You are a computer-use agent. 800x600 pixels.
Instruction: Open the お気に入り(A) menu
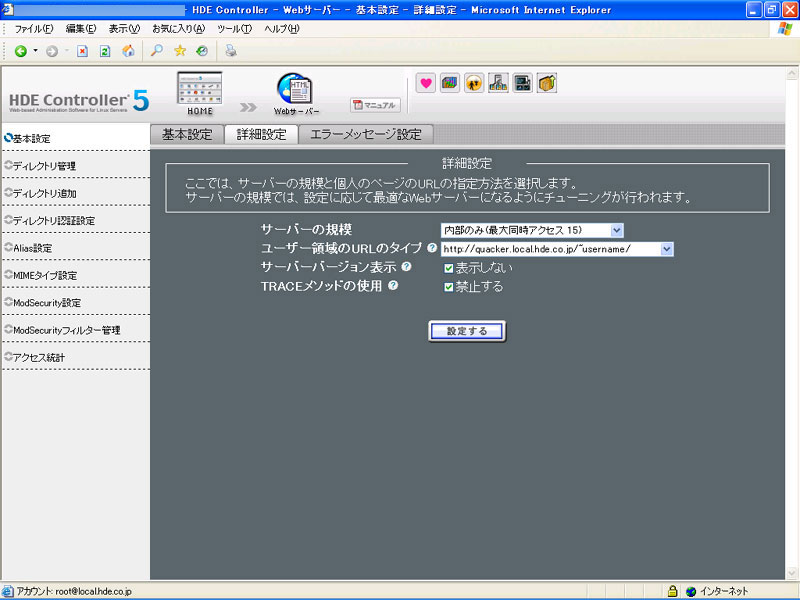point(179,29)
